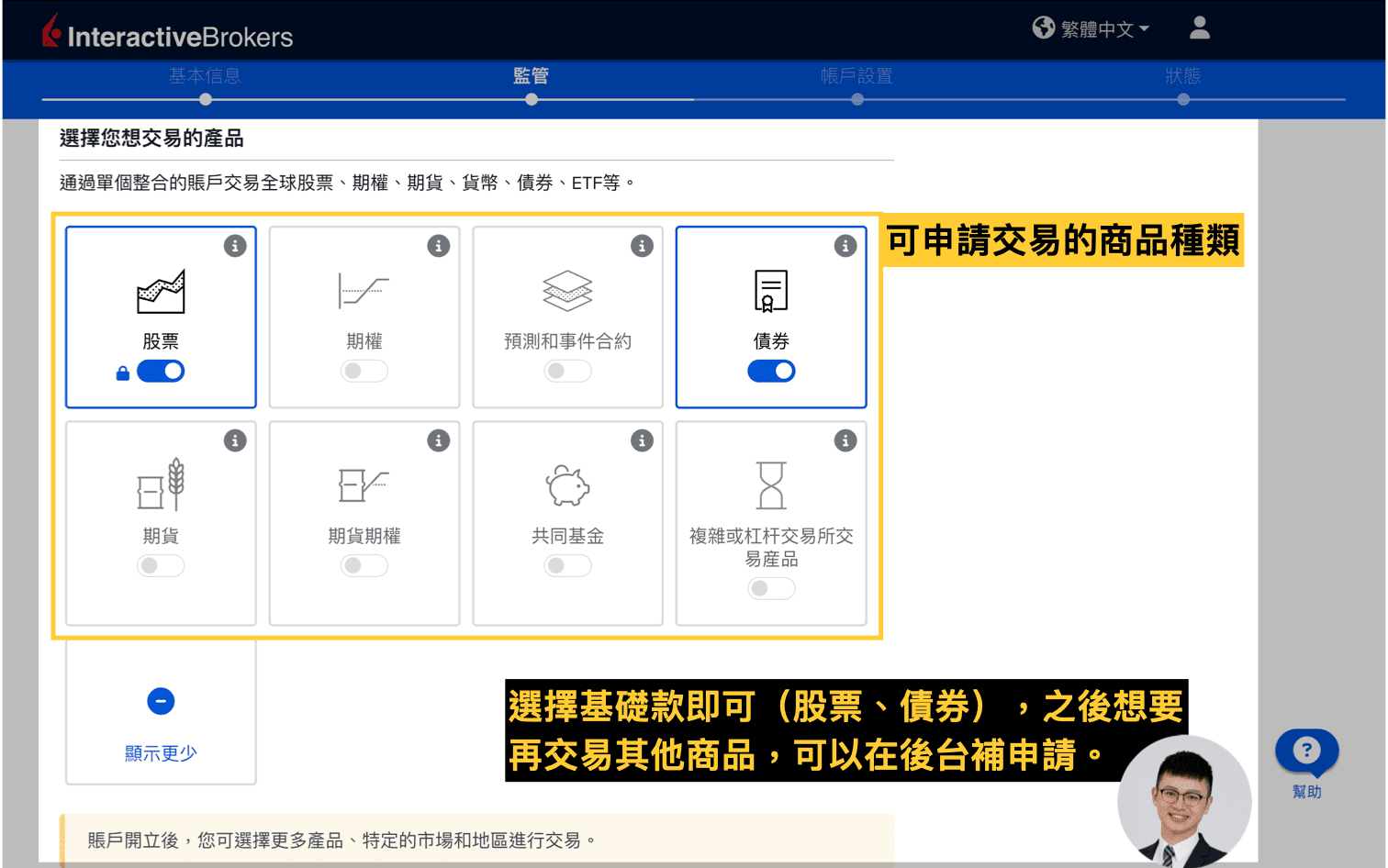Click the info icon on 預測和事件合約

(x=642, y=246)
